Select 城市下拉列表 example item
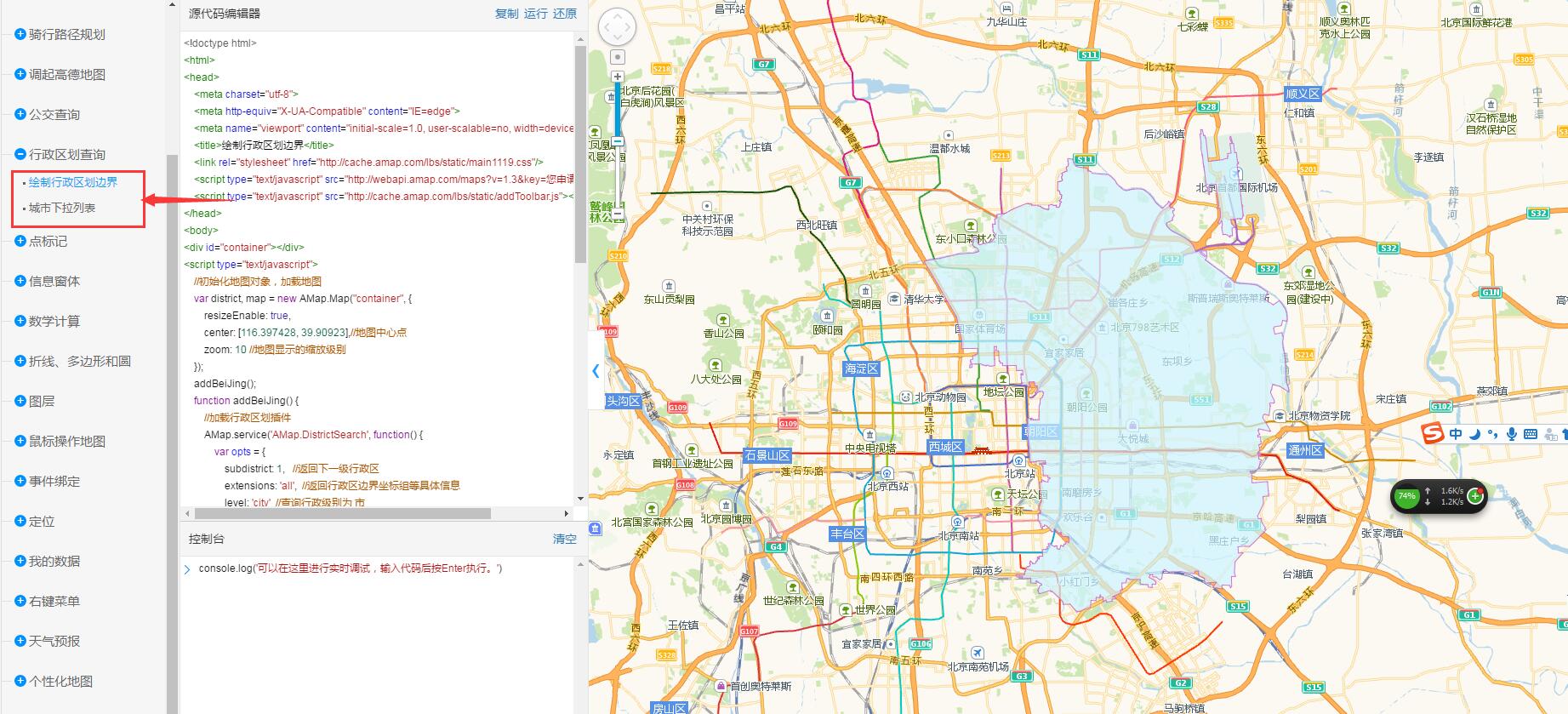This screenshot has height=714, width=1568. 62,208
